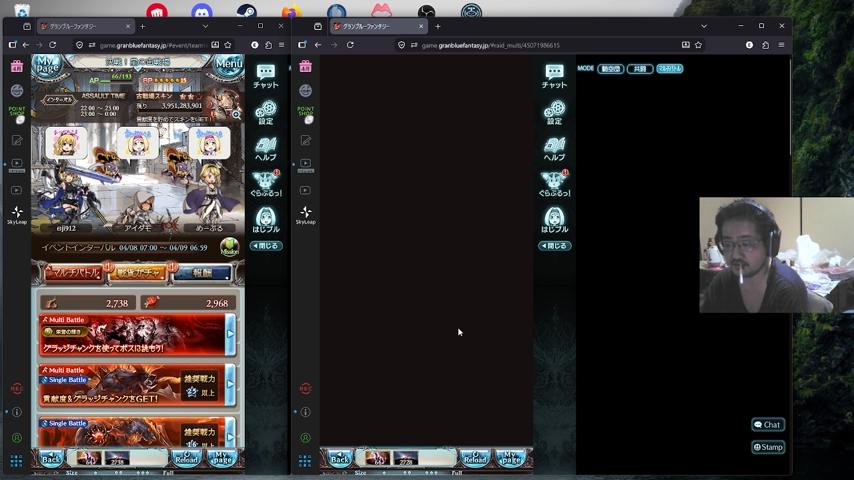
Task: Click memo edit icon in left window sidebar
Action: pos(17,141)
